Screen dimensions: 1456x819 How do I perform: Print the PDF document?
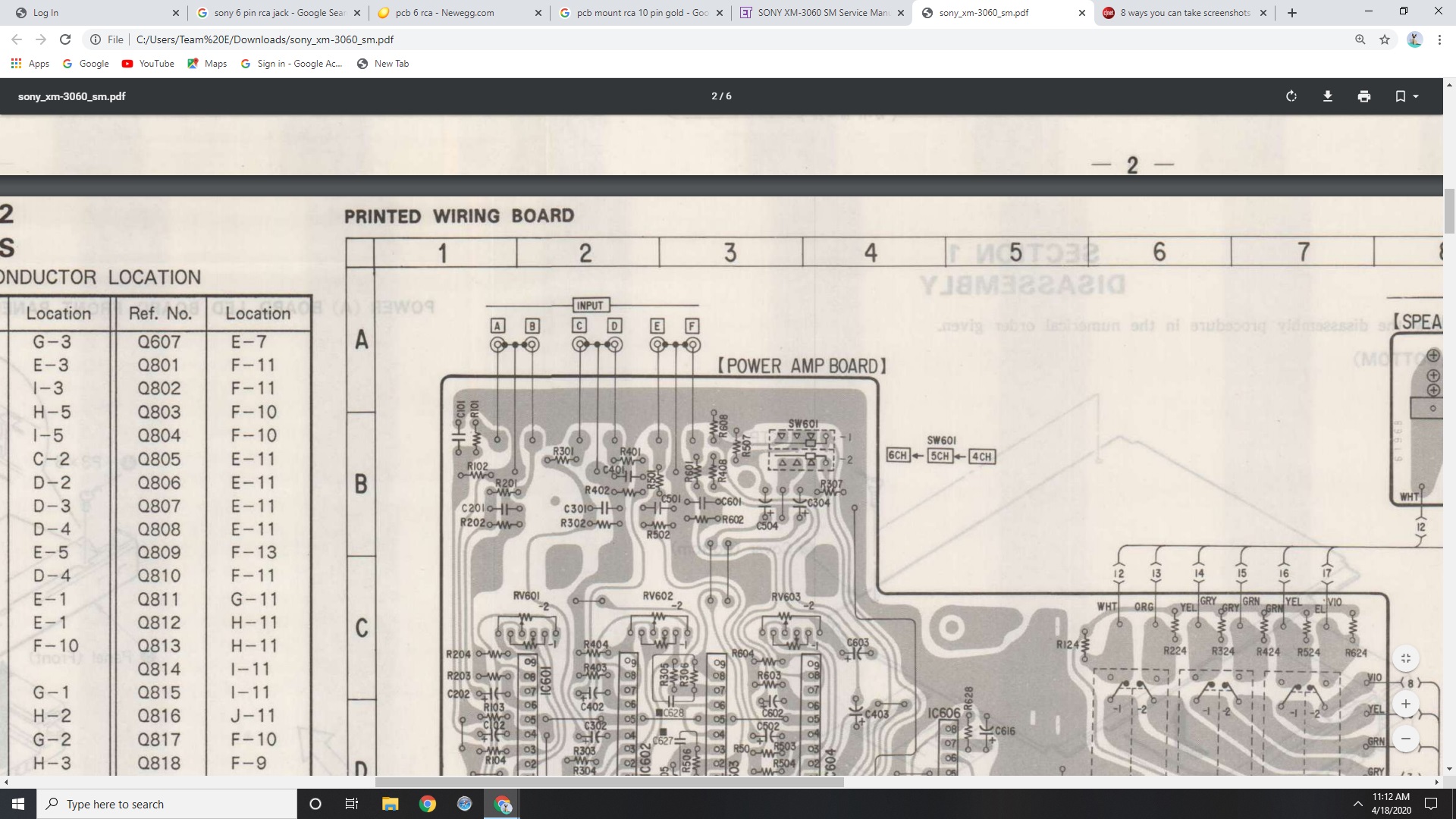1364,96
